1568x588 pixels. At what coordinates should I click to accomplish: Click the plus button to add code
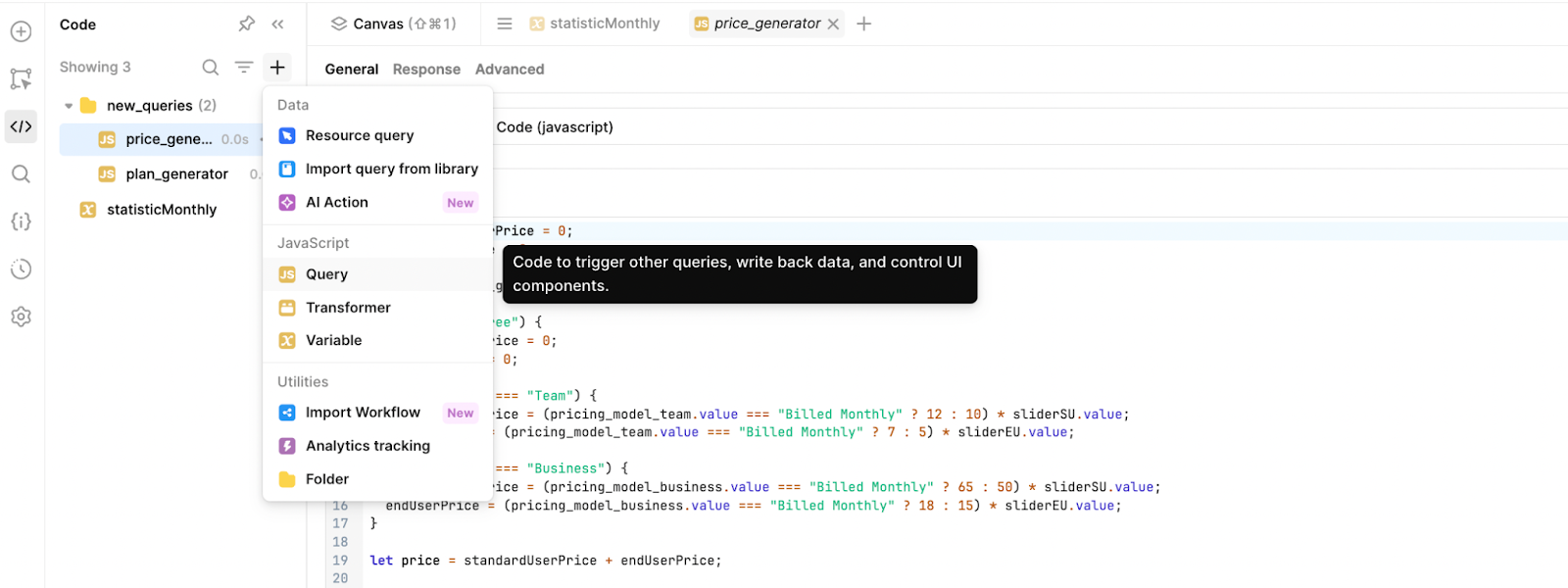click(277, 67)
